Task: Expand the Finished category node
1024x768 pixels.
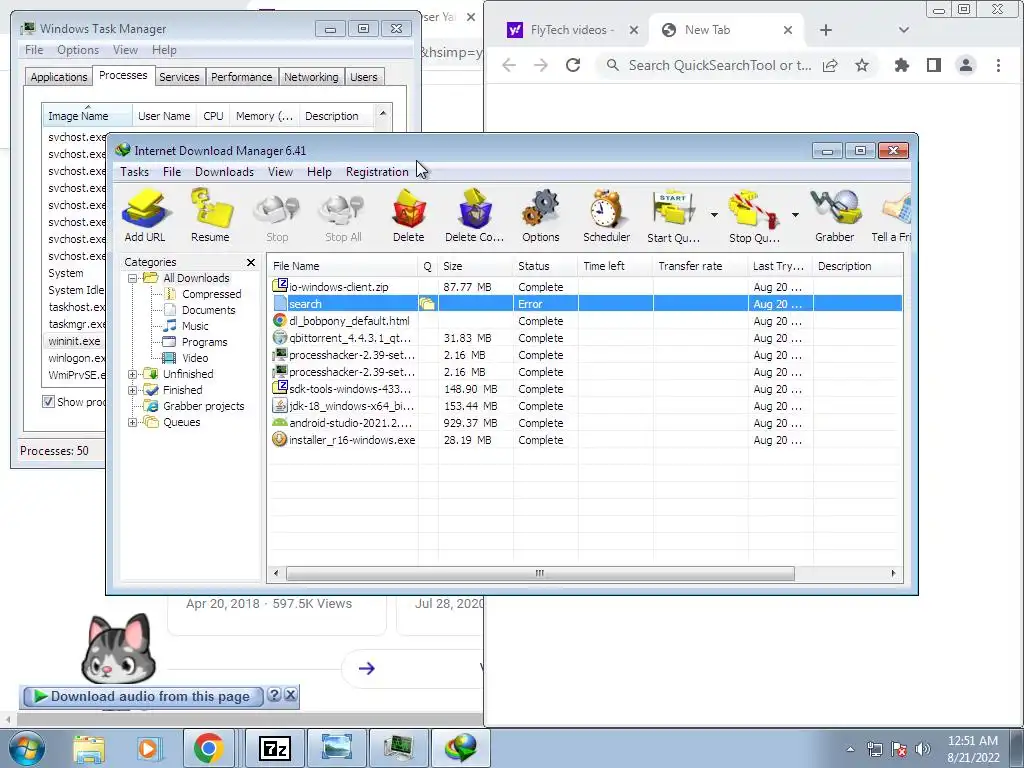Action: (133, 390)
